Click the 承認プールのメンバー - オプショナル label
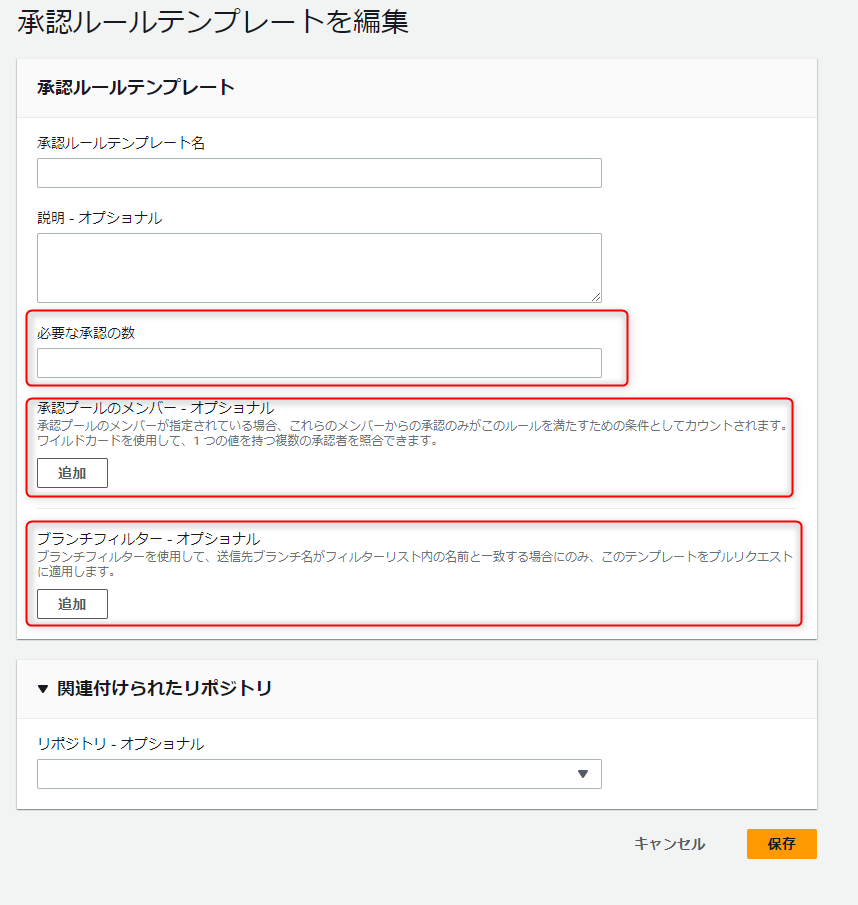 [155, 407]
